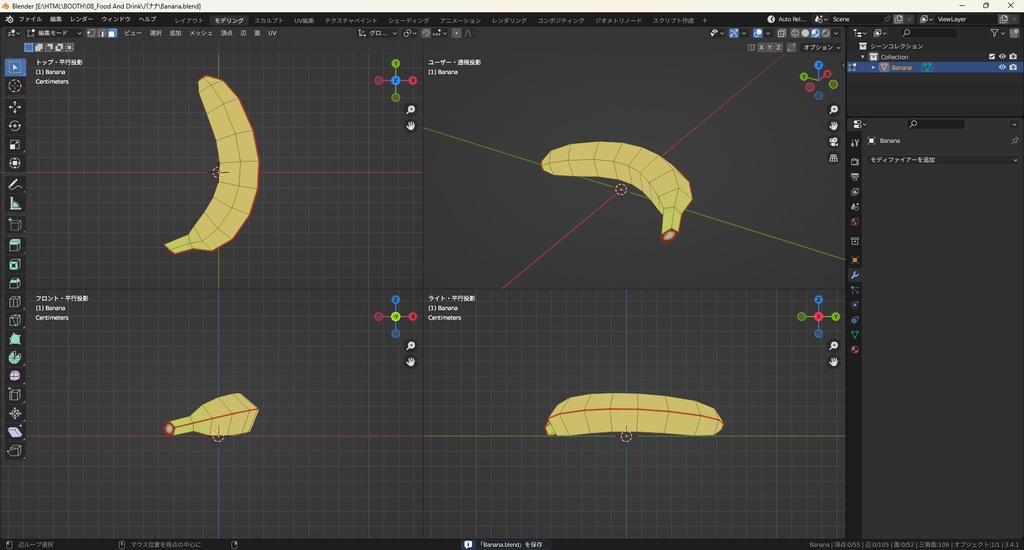The image size is (1024, 550).
Task: Choose the Measure tool
Action: 15,204
